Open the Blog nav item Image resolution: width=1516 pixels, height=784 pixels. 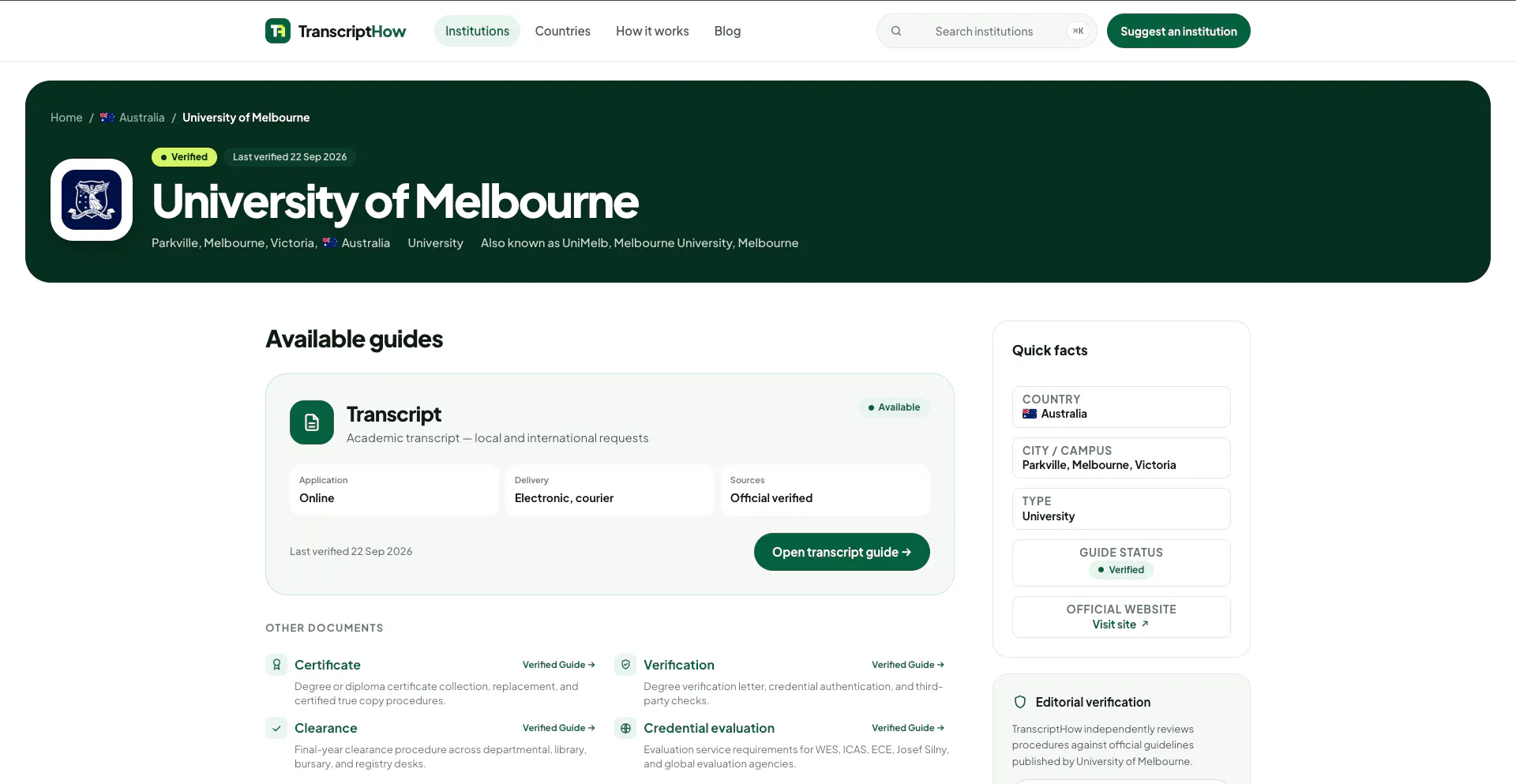(x=727, y=31)
